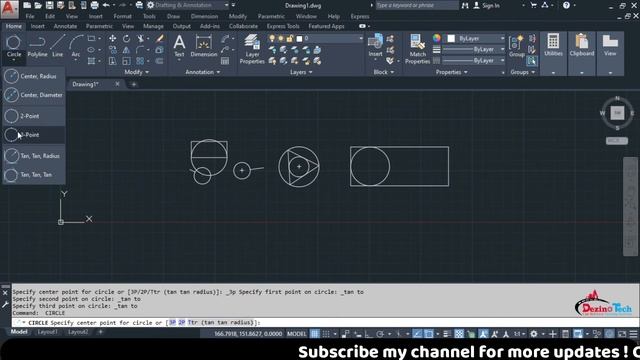Select the Mirror tool in Modify panel
The image size is (640, 360).
(x=127, y=50)
